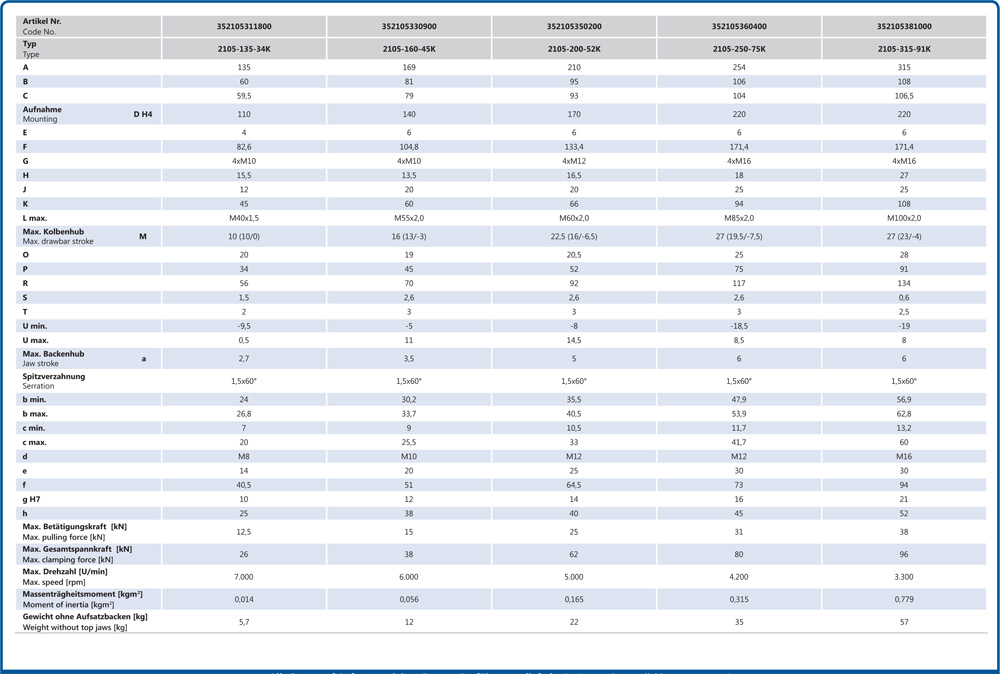Select article number 352105330900 header cell
Screen dimensions: 1000x674
pyautogui.click(x=409, y=26)
